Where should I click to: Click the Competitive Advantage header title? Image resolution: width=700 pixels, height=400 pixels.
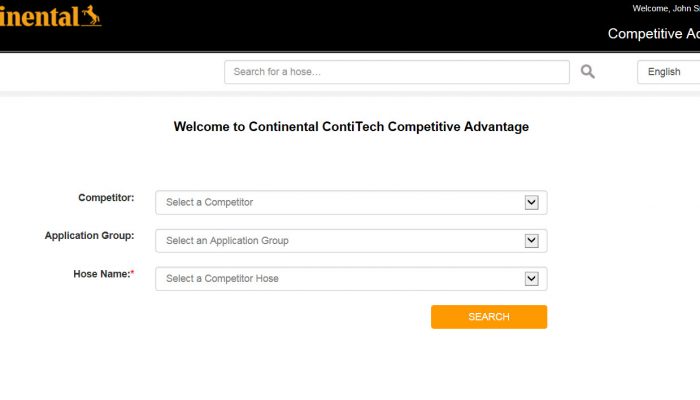(653, 34)
